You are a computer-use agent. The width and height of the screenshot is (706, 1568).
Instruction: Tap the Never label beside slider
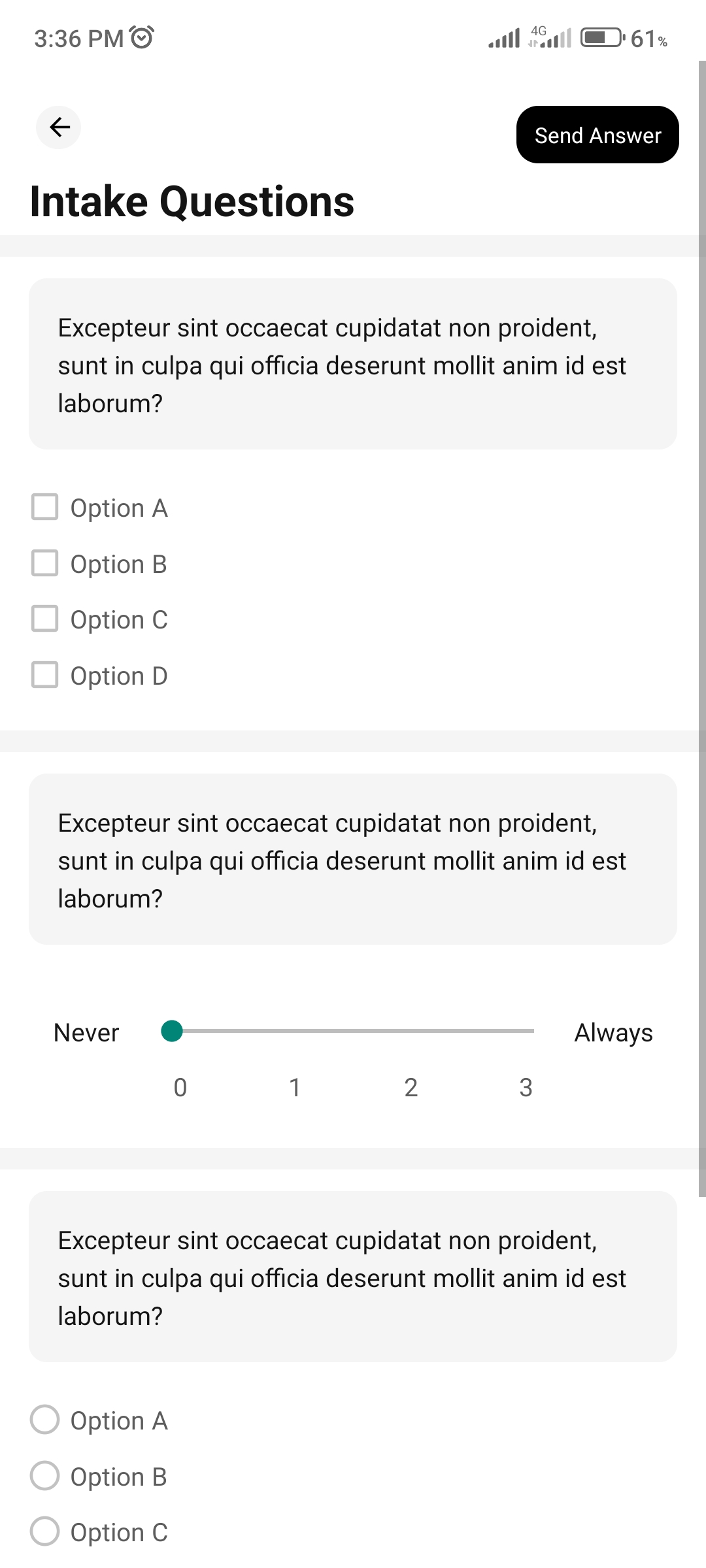86,1033
